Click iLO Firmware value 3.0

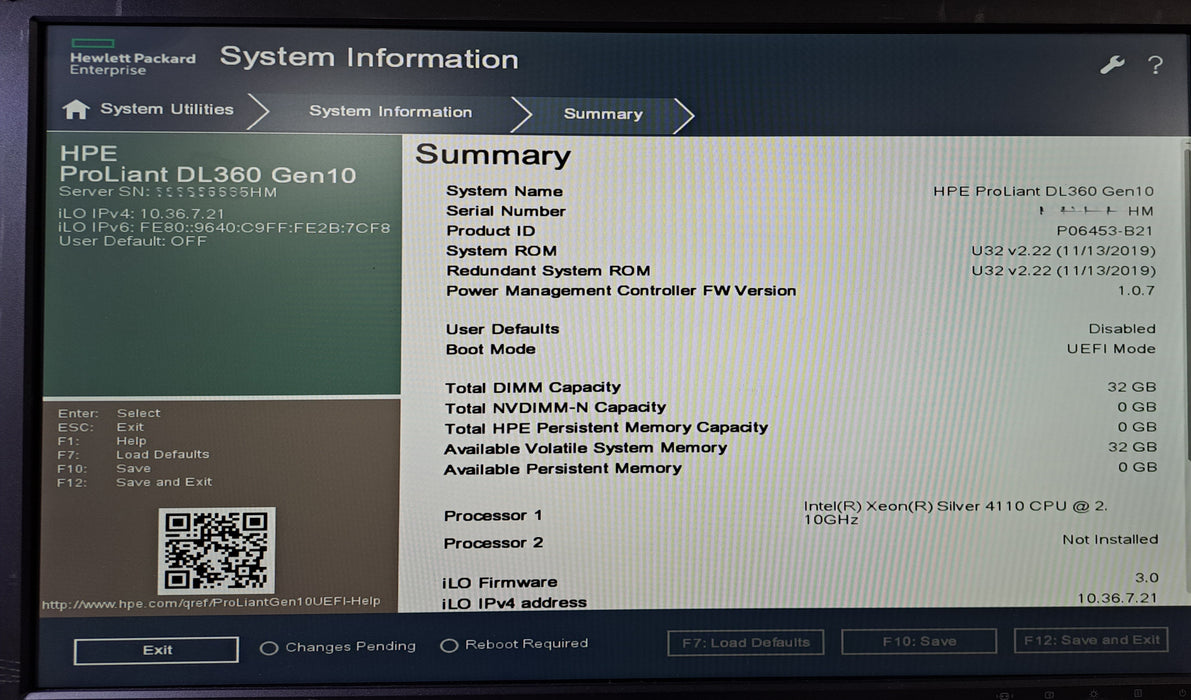[x=1146, y=578]
